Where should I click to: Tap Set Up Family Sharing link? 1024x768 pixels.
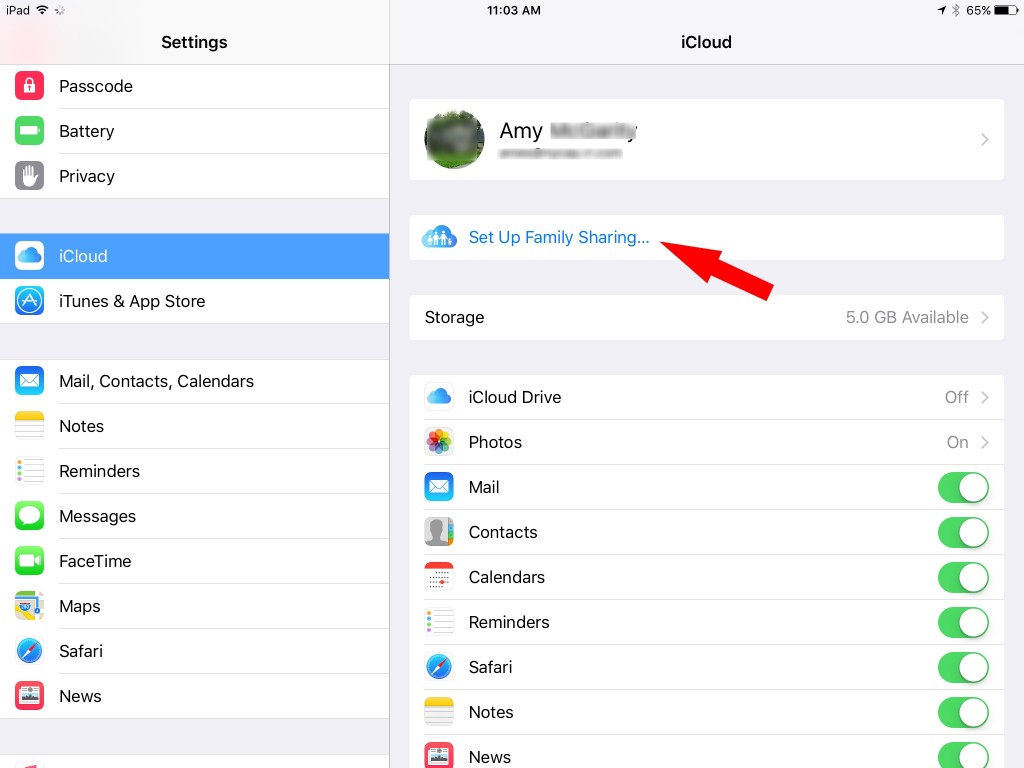click(558, 237)
